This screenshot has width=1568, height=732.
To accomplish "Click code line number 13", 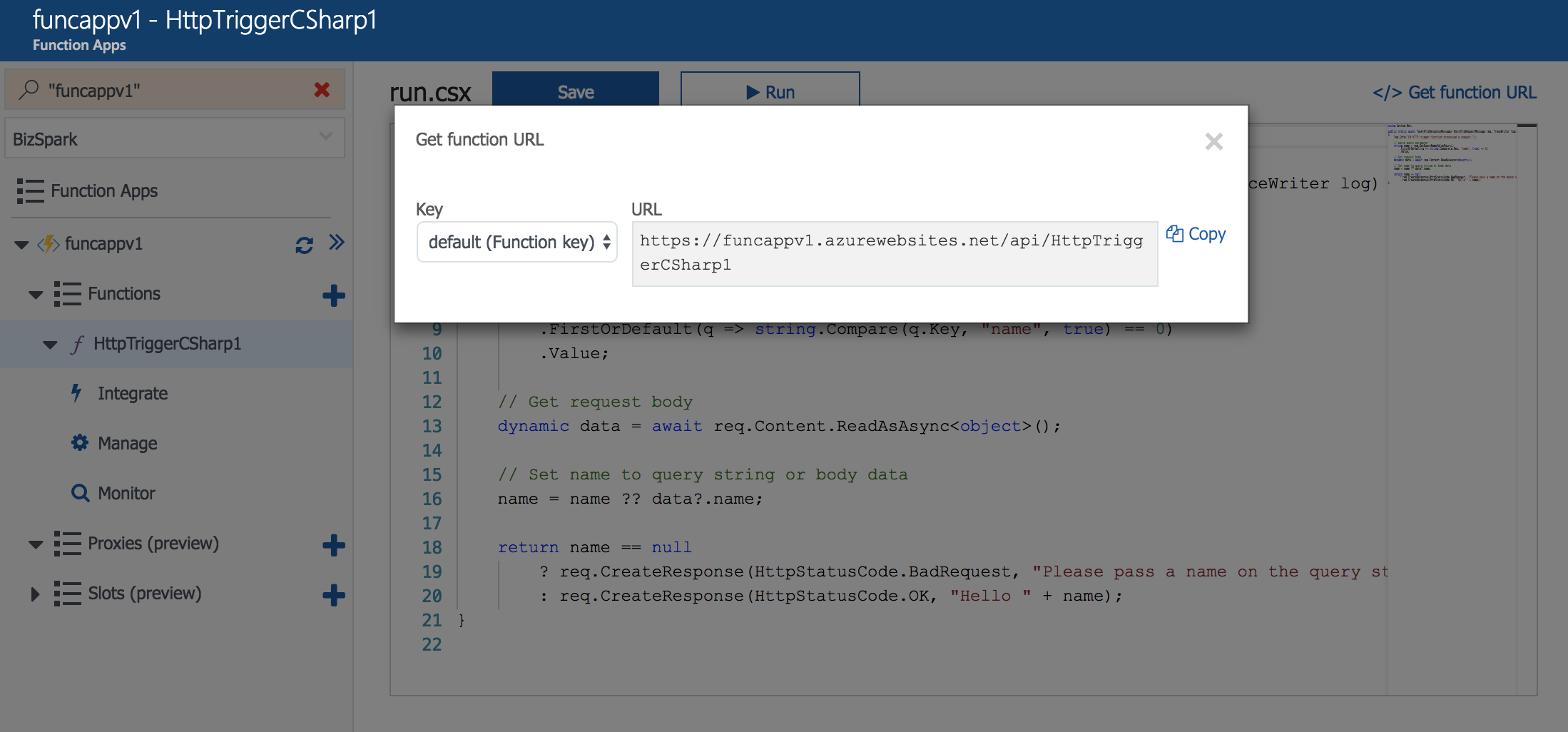I will (432, 426).
